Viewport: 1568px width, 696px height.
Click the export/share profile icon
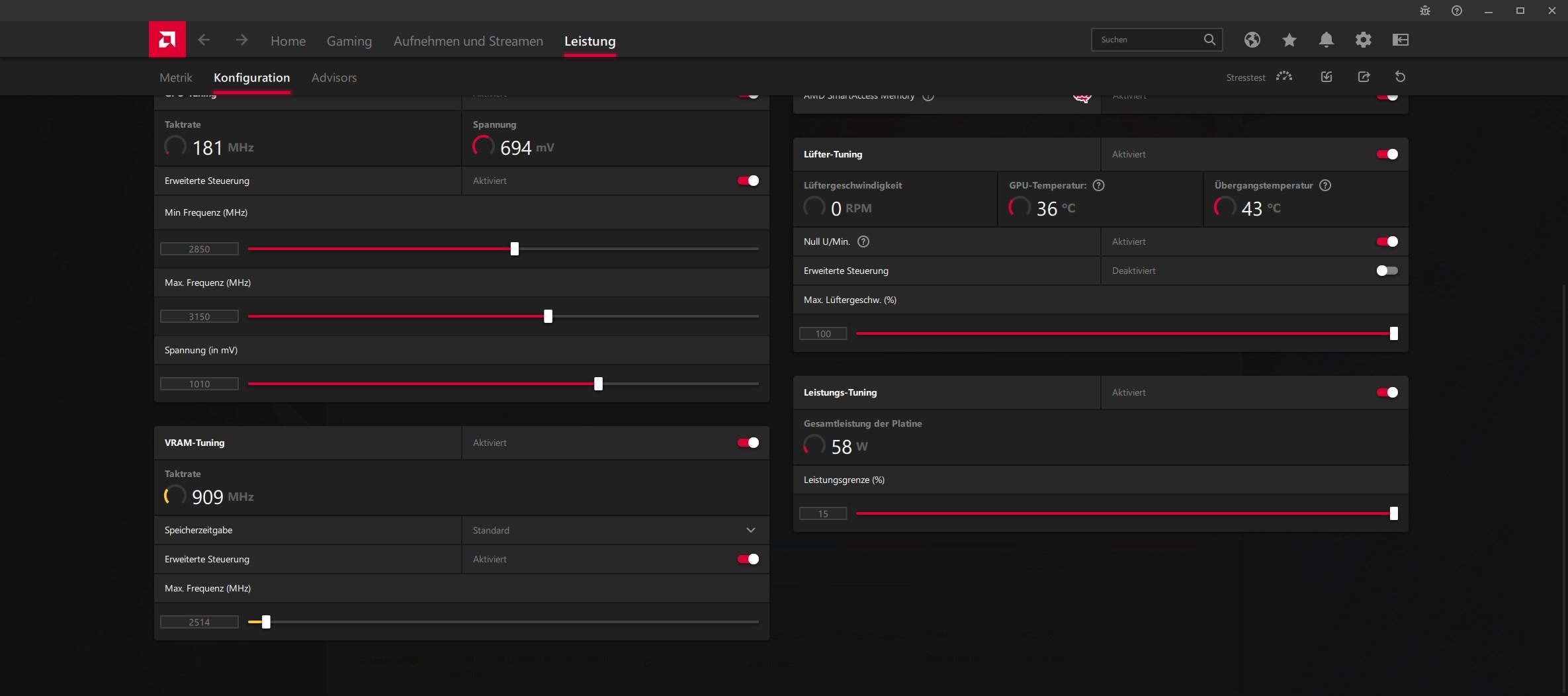click(x=1364, y=77)
